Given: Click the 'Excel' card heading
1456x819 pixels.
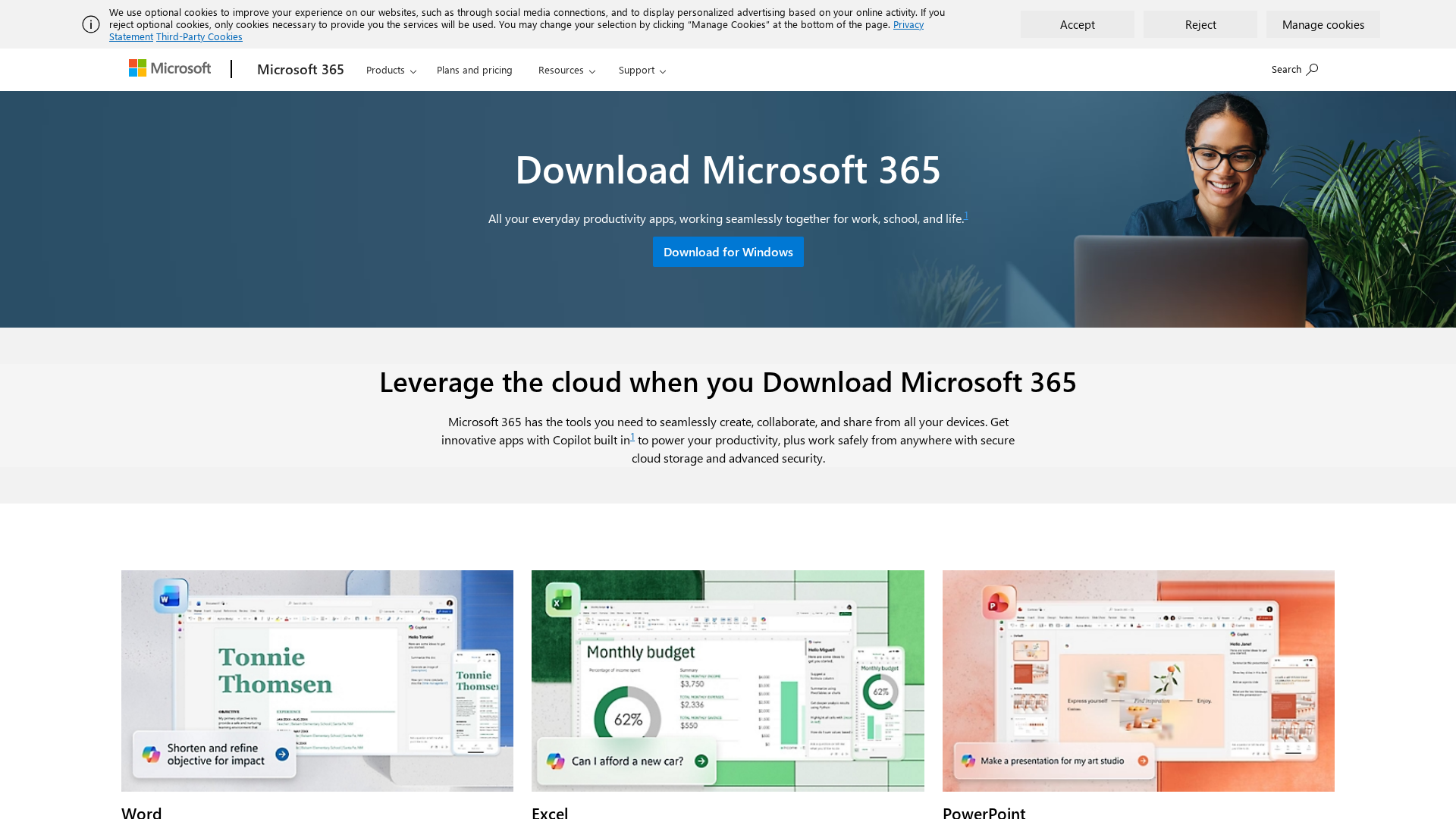Looking at the screenshot, I should click(550, 811).
